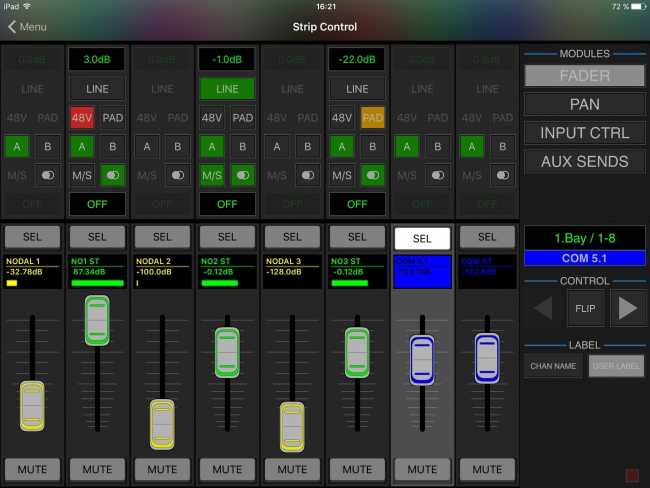Go to next bank with right arrow

pos(628,308)
